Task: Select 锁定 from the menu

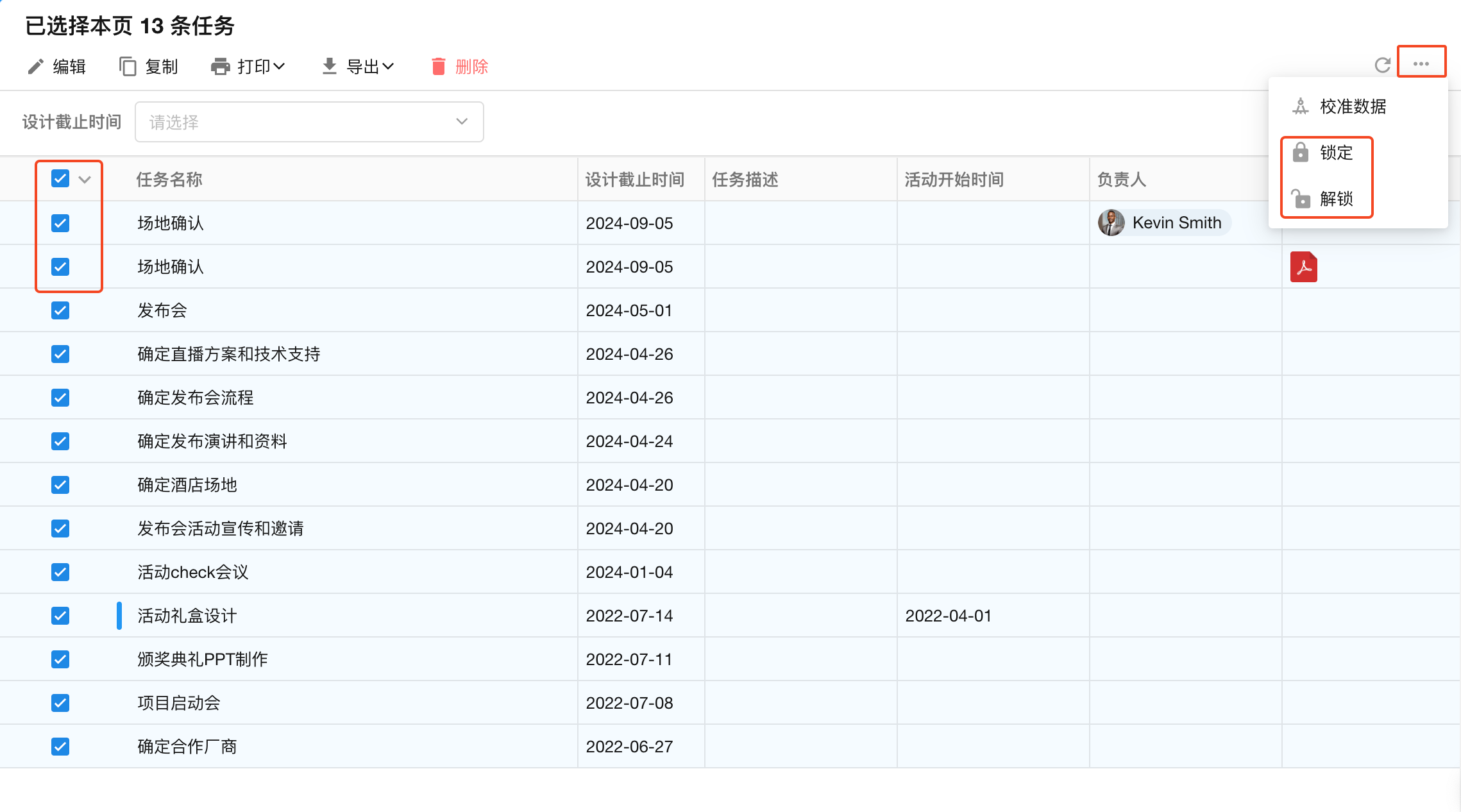Action: pos(1335,153)
